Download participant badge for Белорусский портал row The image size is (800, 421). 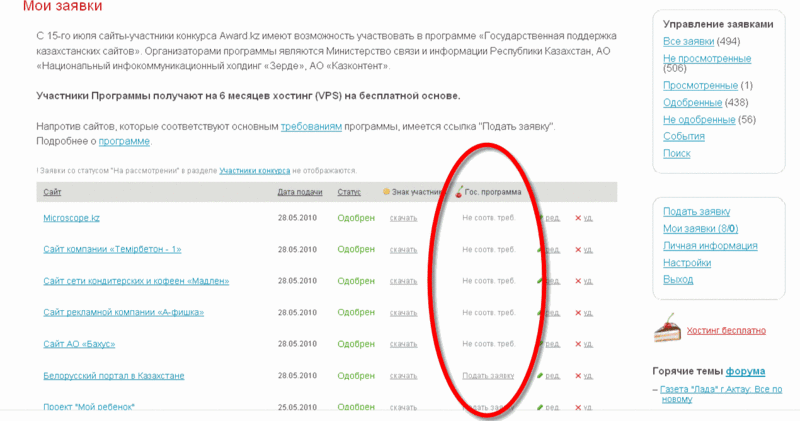(404, 376)
